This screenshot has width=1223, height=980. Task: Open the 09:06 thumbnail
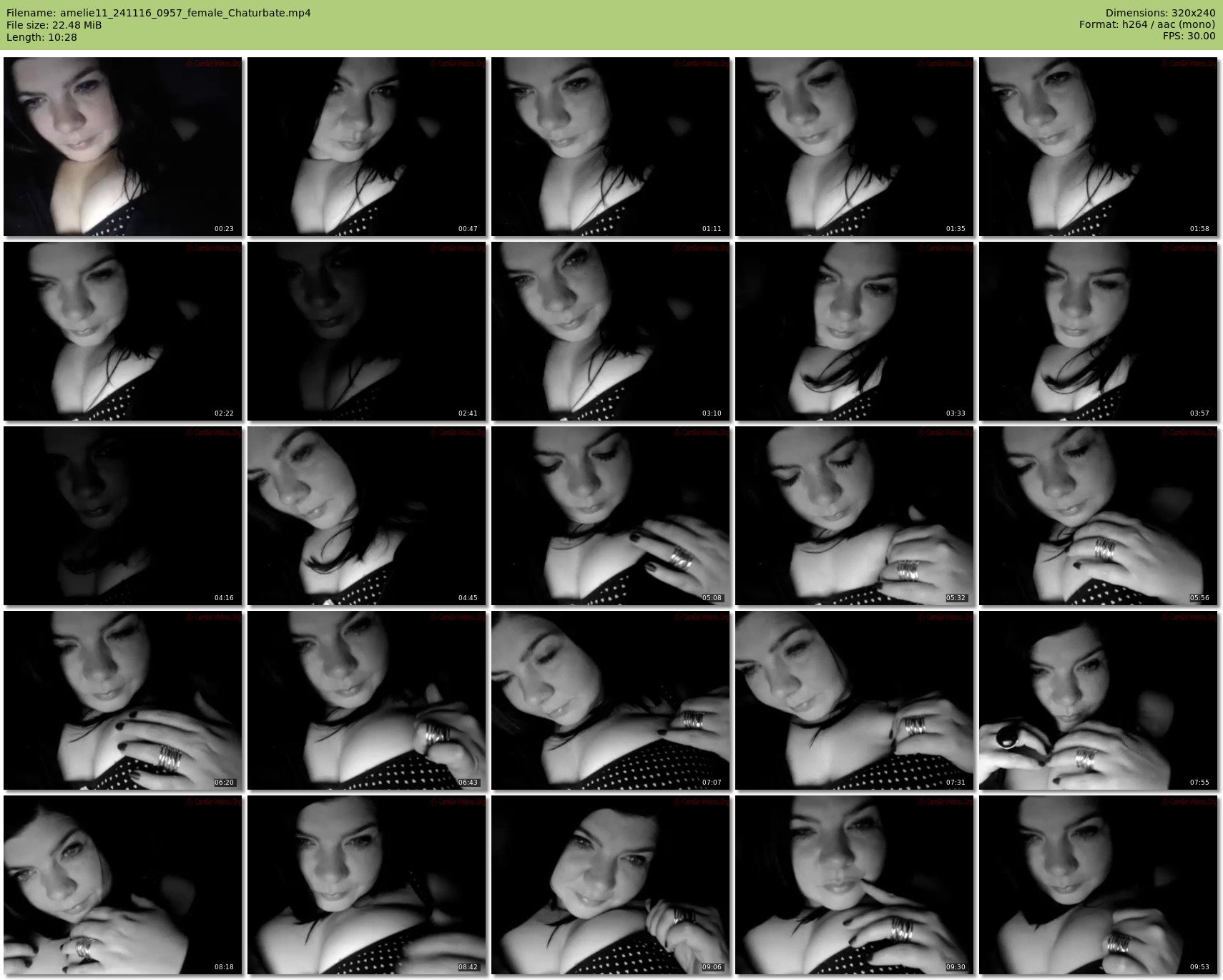pos(610,885)
